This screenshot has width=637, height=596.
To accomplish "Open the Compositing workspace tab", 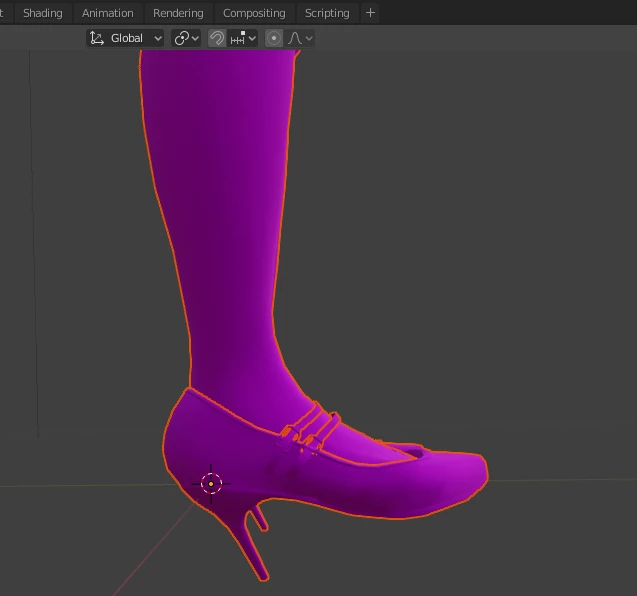I will [254, 13].
